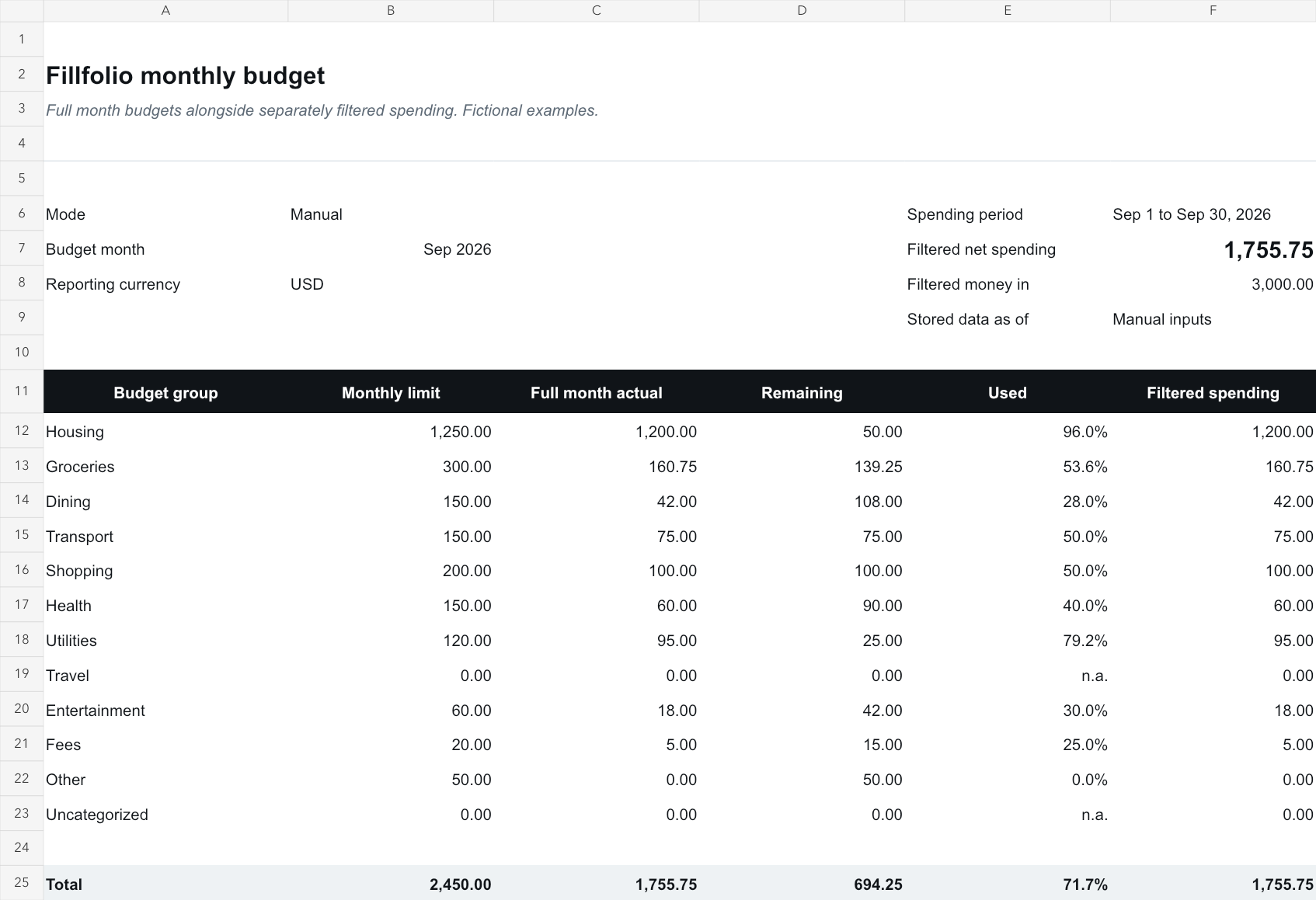Select the column D header
This screenshot has width=1316, height=900.
tap(802, 11)
